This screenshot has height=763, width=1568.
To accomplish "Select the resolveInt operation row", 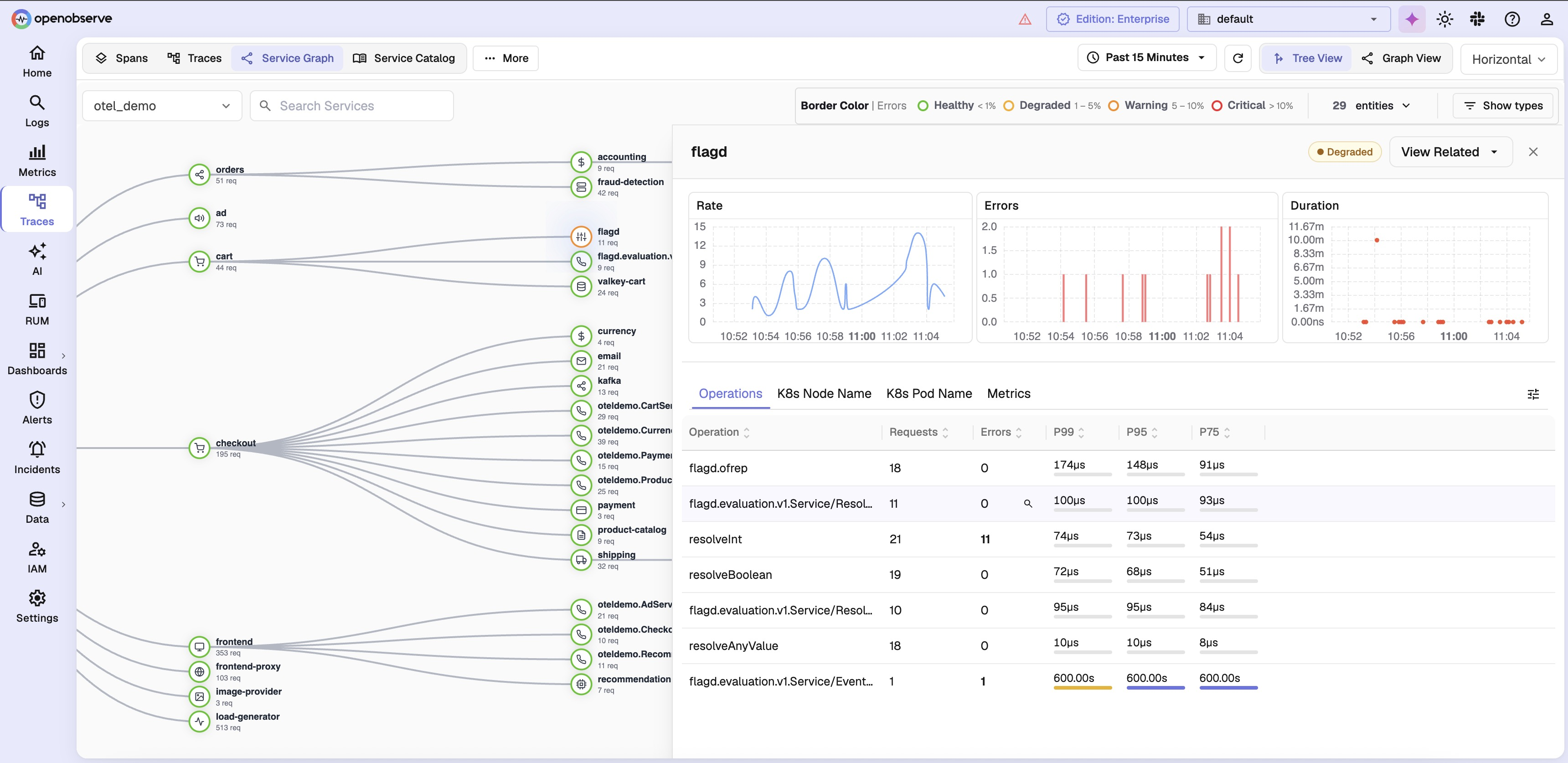I will [x=1118, y=539].
